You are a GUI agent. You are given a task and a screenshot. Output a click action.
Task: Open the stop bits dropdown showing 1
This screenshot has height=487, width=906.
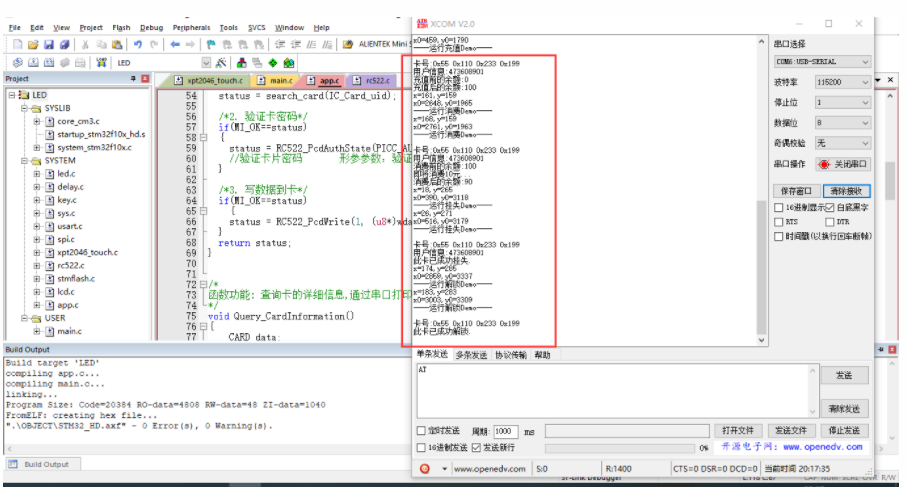[842, 102]
